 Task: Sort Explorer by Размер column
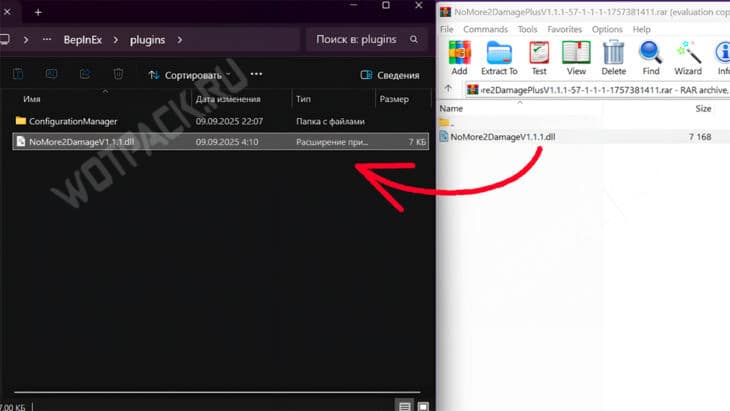[x=394, y=99]
